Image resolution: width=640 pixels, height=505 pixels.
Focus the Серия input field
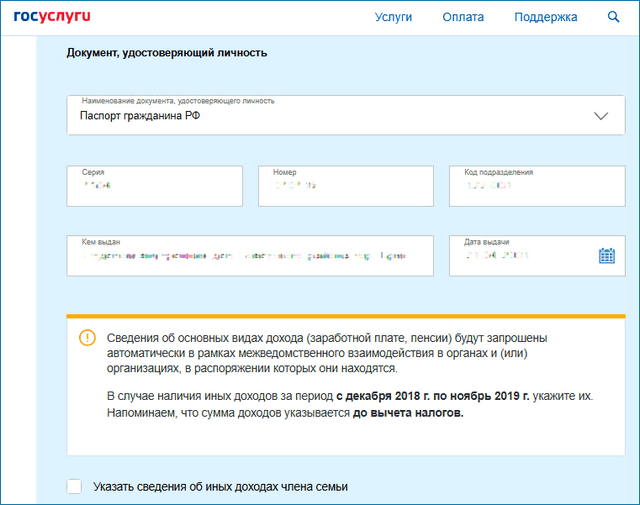click(155, 186)
